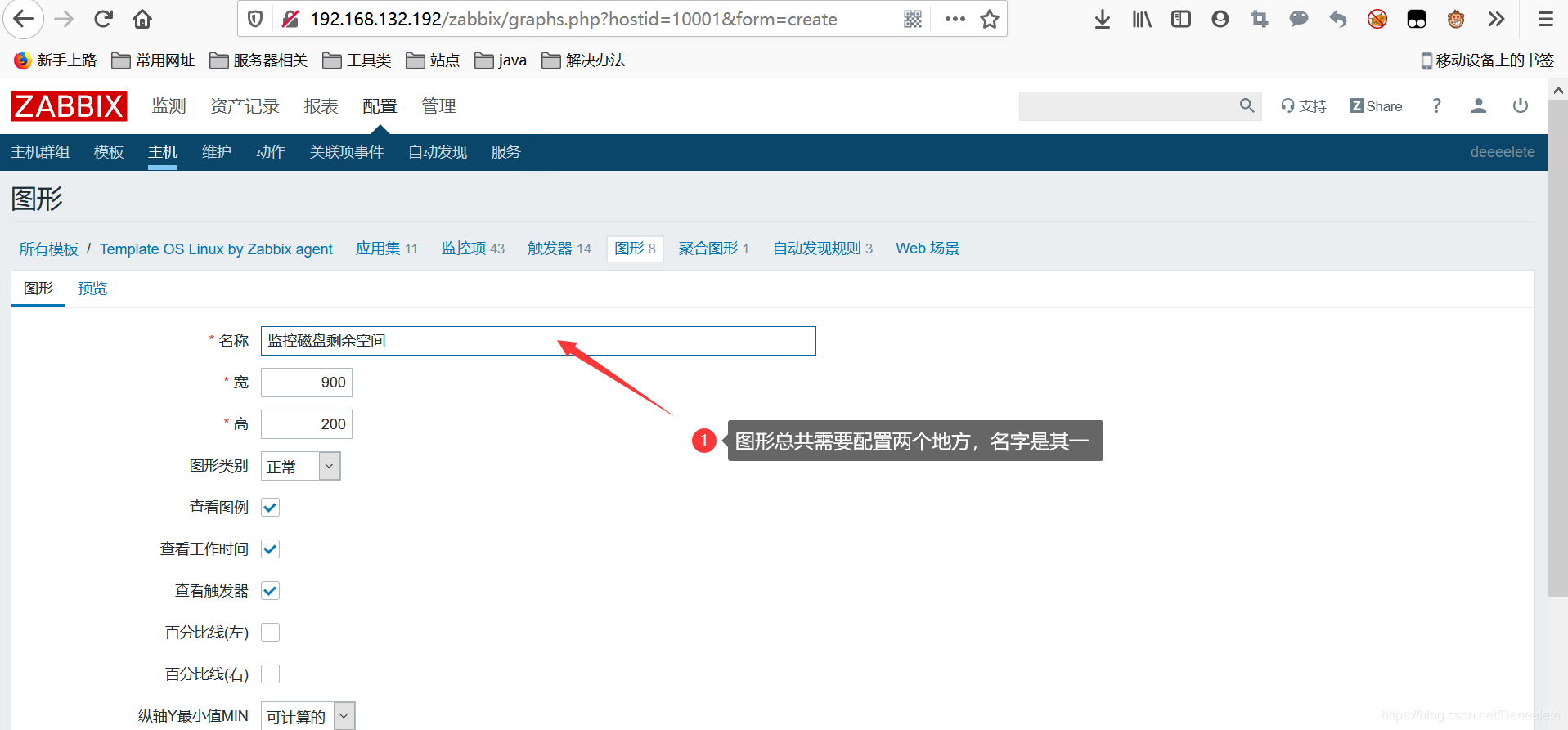Open Template OS Linux by Zabbix agent link
This screenshot has height=730, width=1568.
(216, 249)
